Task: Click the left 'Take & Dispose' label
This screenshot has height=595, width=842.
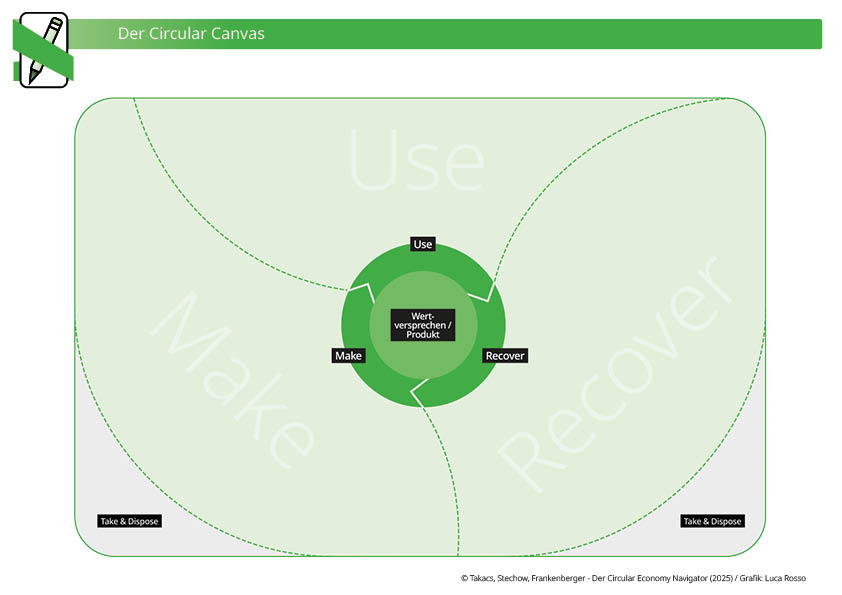Action: coord(129,521)
